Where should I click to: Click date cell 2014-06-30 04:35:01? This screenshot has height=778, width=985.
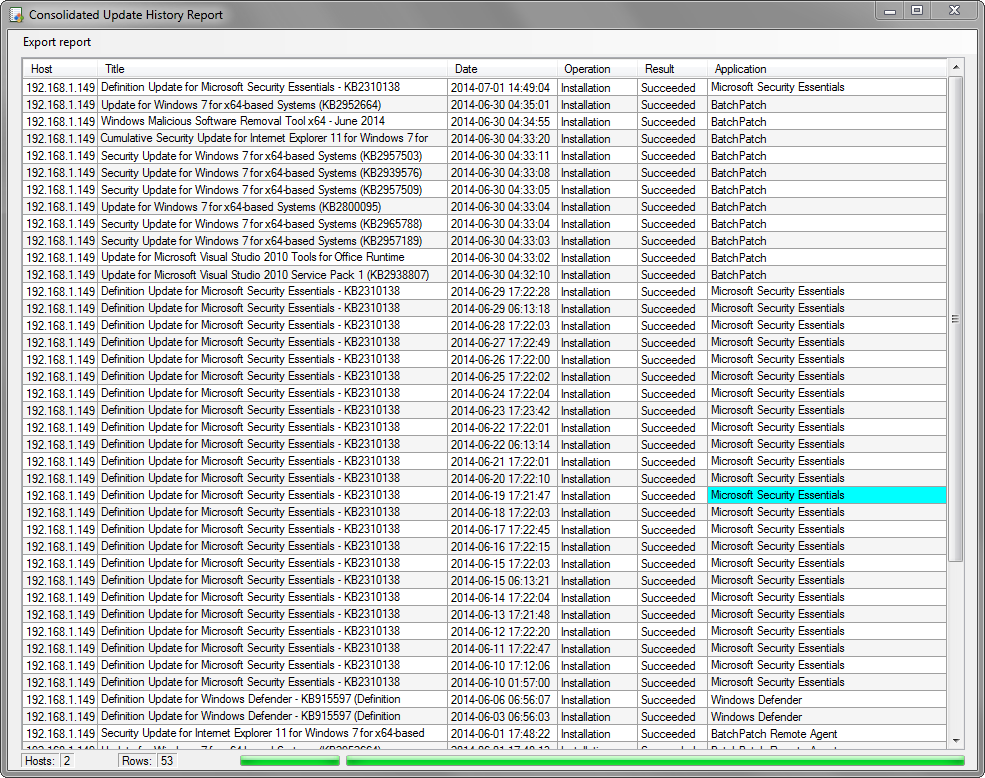click(502, 105)
